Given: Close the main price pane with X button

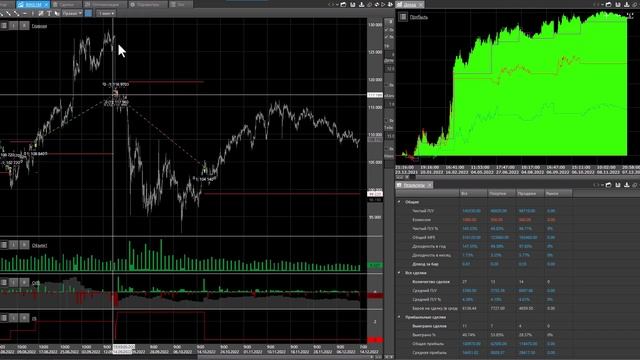Looking at the screenshot, I should [x=24, y=26].
